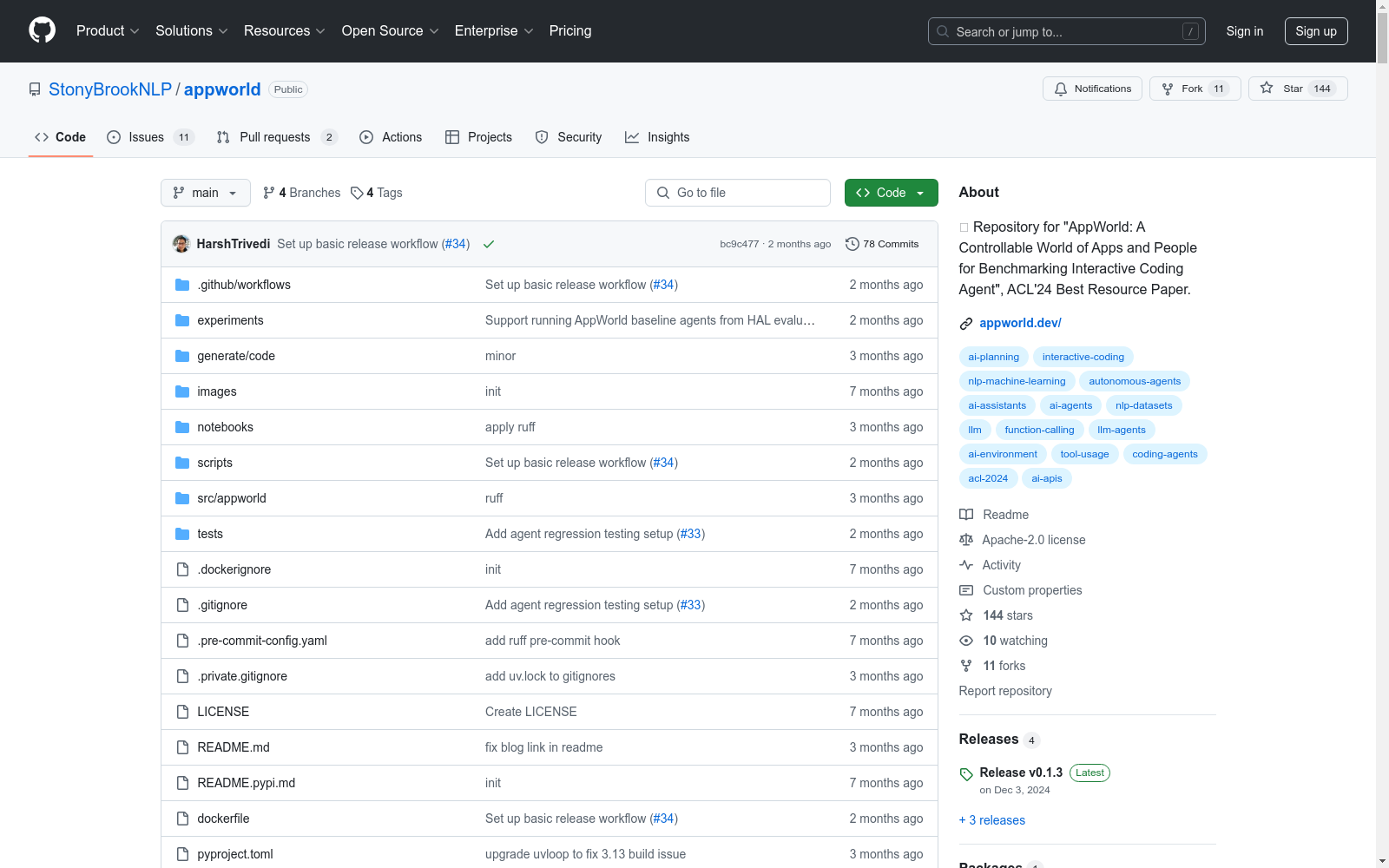Click the Search or jump to field

(1067, 31)
